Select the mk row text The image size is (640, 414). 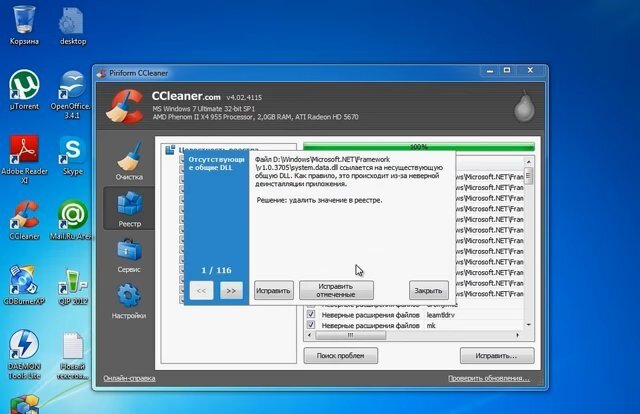tap(431, 325)
